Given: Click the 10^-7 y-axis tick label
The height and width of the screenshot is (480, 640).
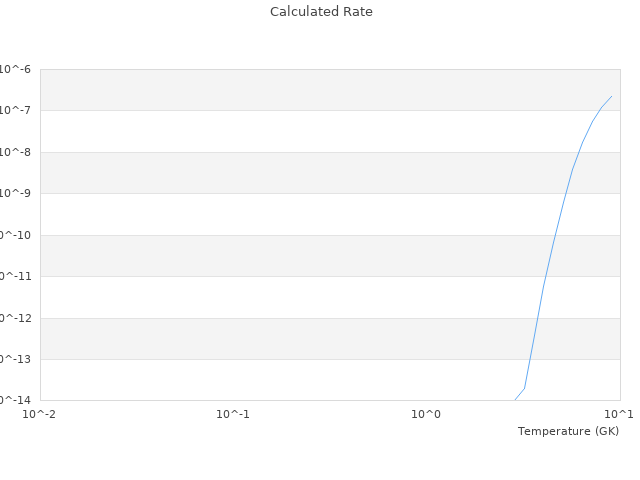Looking at the screenshot, I should pos(14,110).
